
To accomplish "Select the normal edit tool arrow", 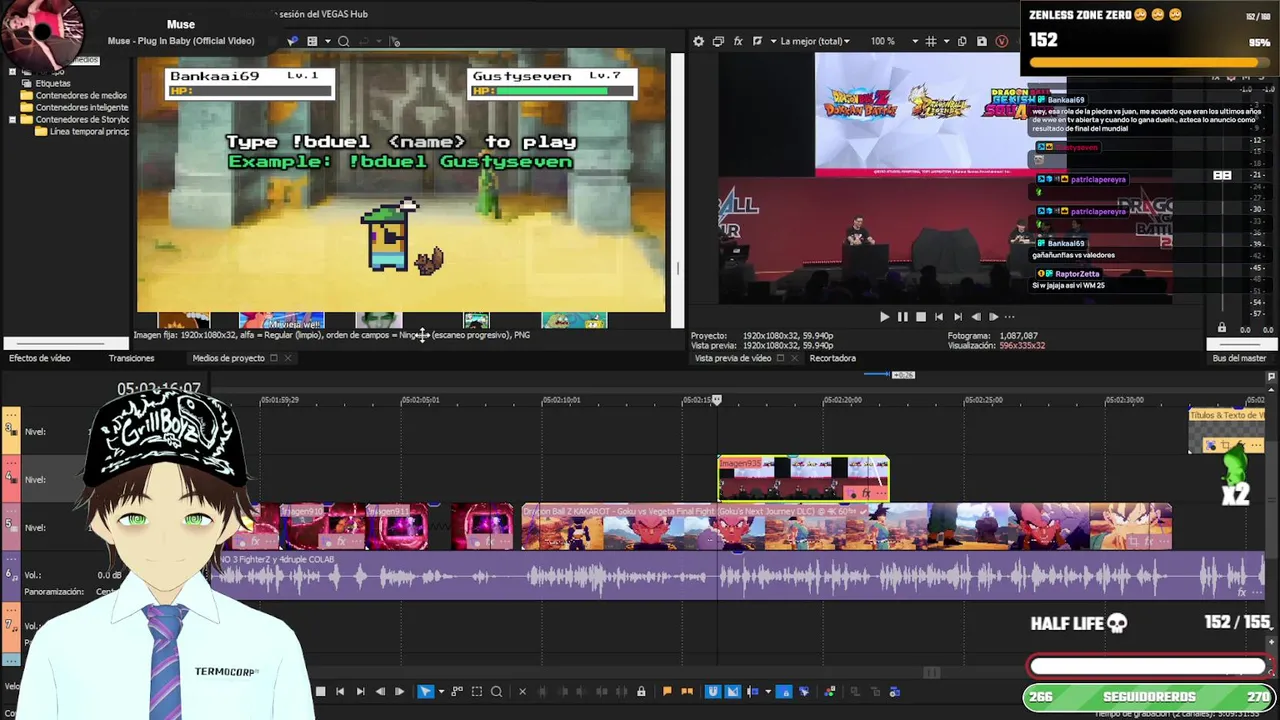I will click(425, 691).
